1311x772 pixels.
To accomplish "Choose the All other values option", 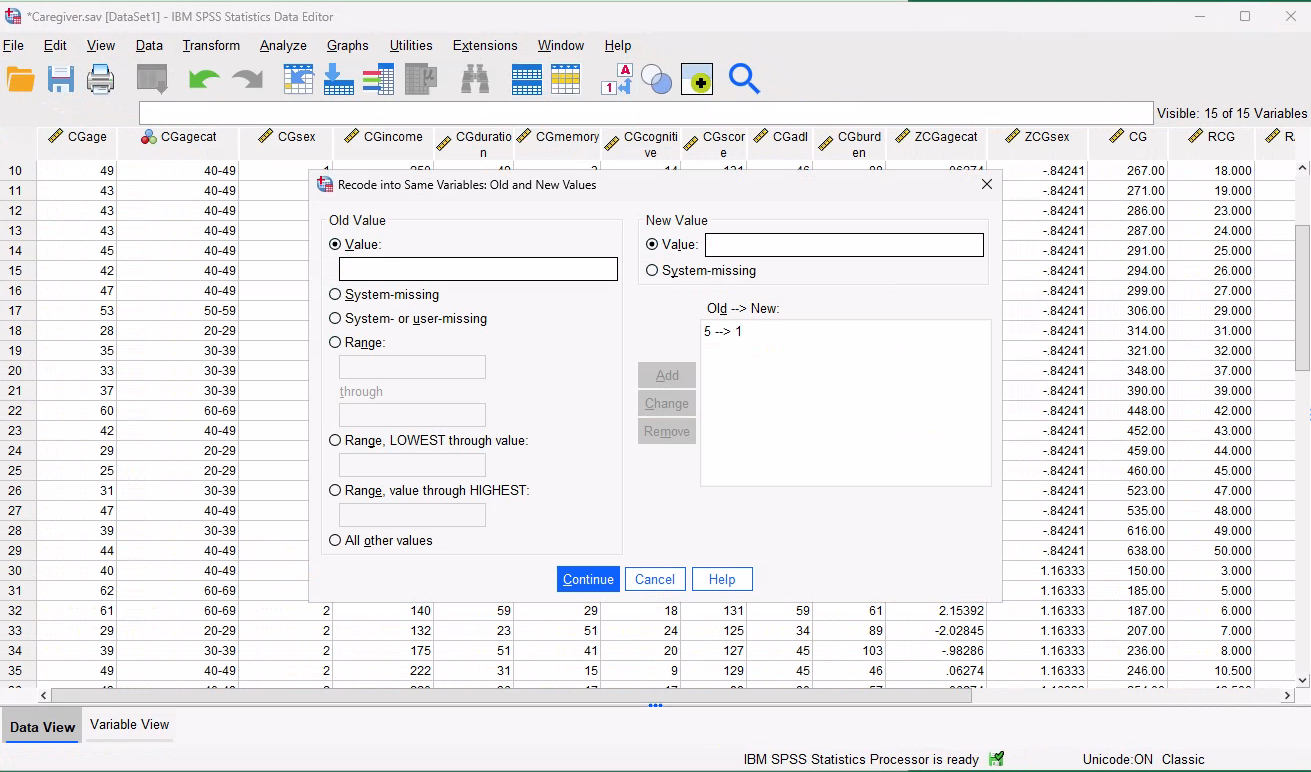I will tap(335, 541).
